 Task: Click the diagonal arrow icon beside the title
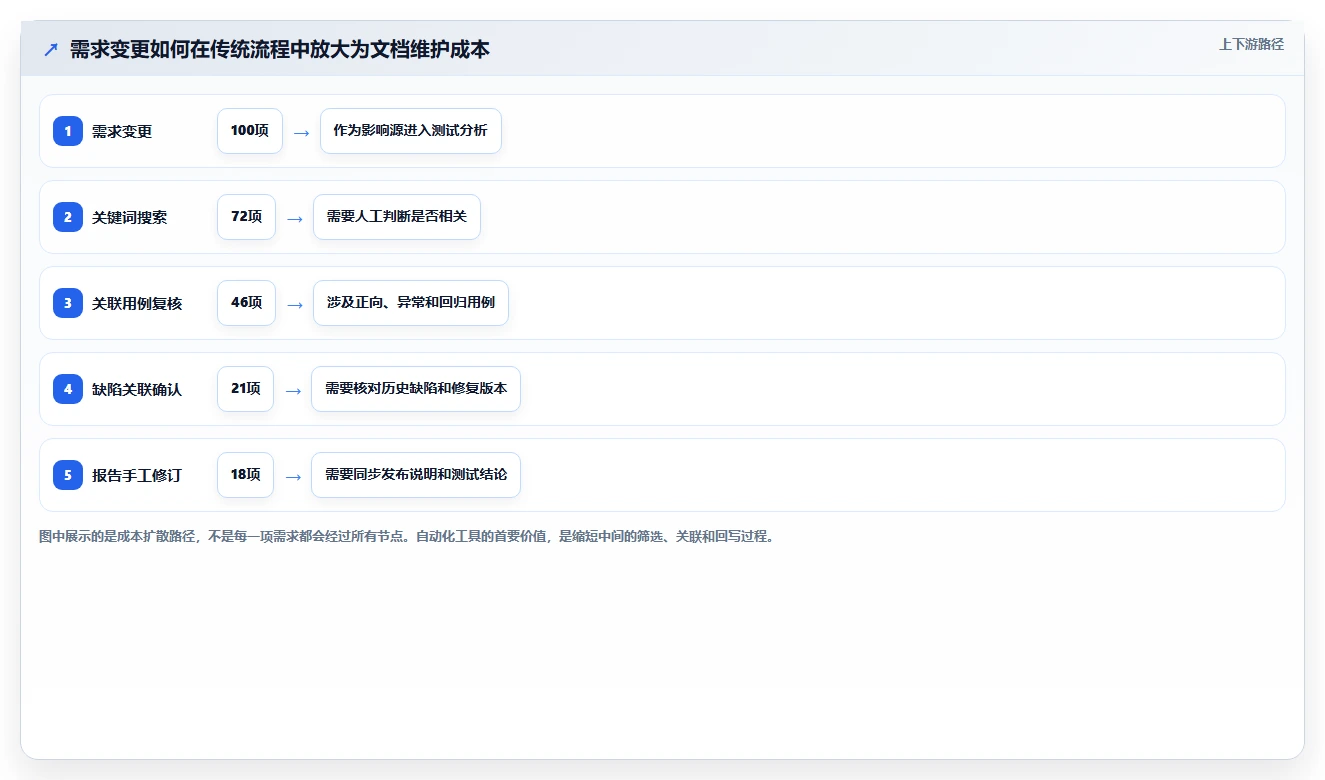coord(51,49)
